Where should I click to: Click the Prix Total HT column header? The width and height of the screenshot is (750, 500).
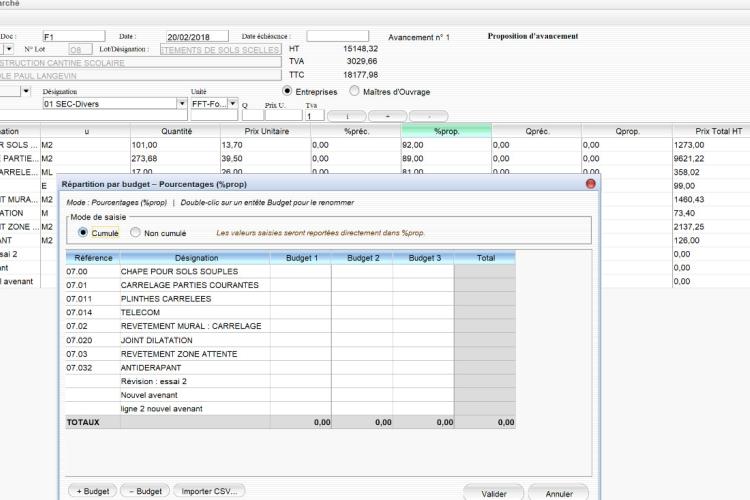pyautogui.click(x=711, y=131)
